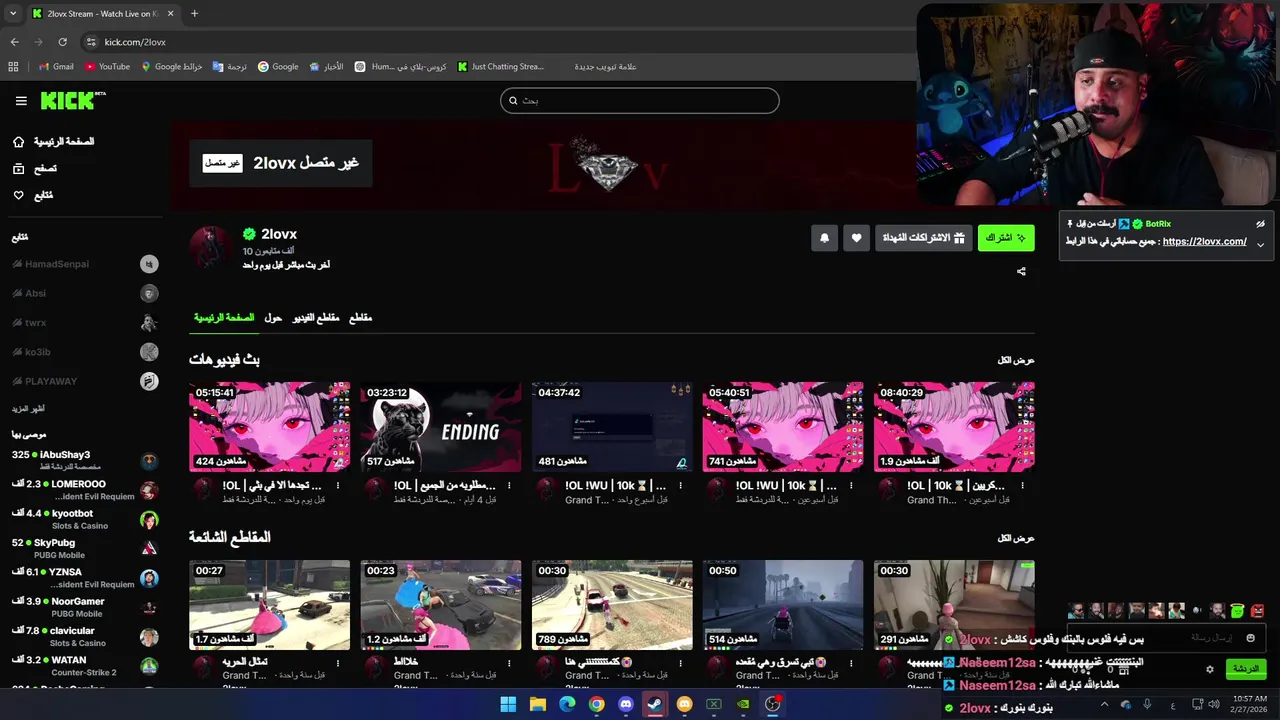
Task: Open the emoji picker in the chat input
Action: click(x=1250, y=638)
